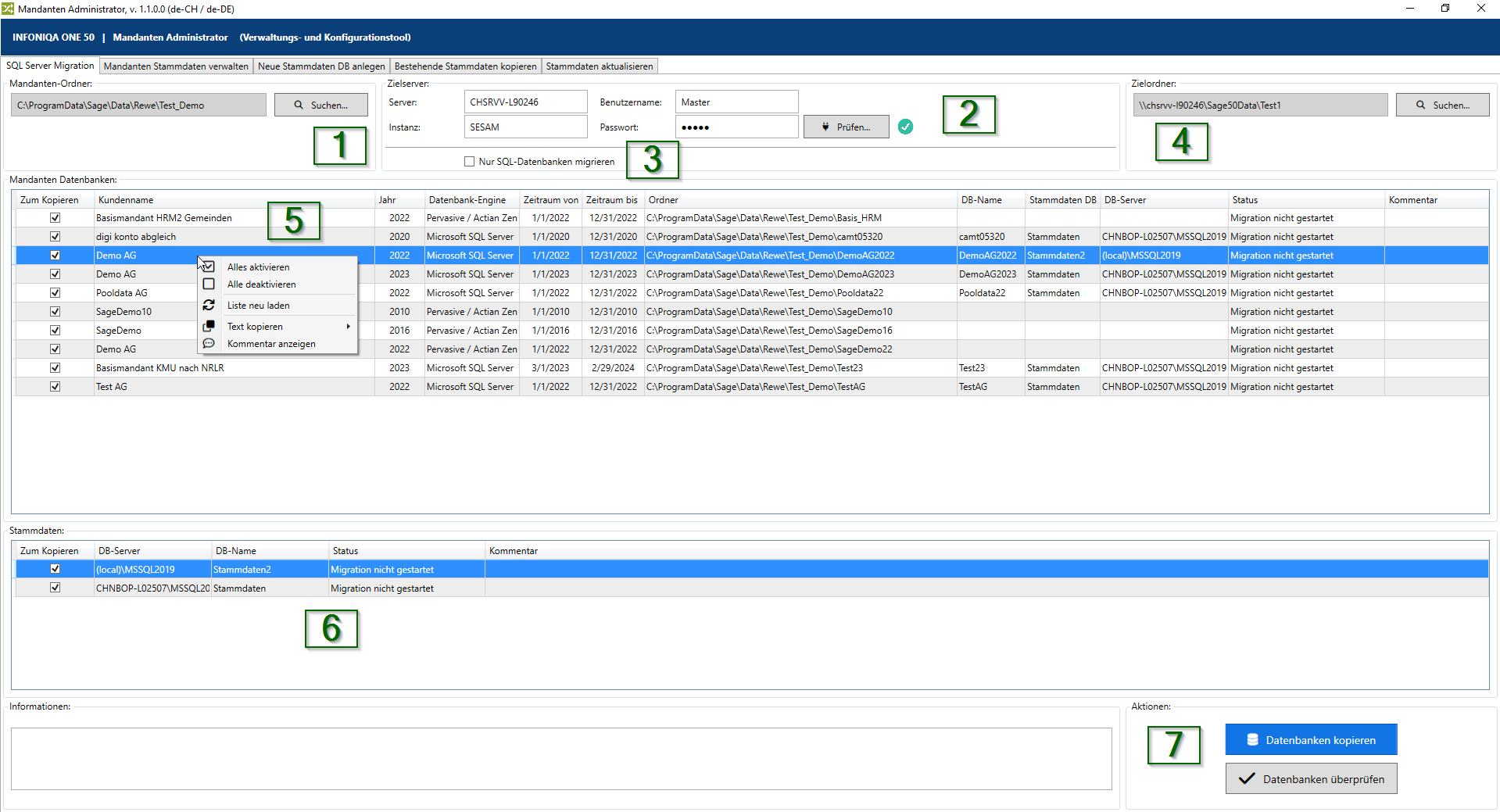Select the camt05320 DB-Name cell

[990, 237]
